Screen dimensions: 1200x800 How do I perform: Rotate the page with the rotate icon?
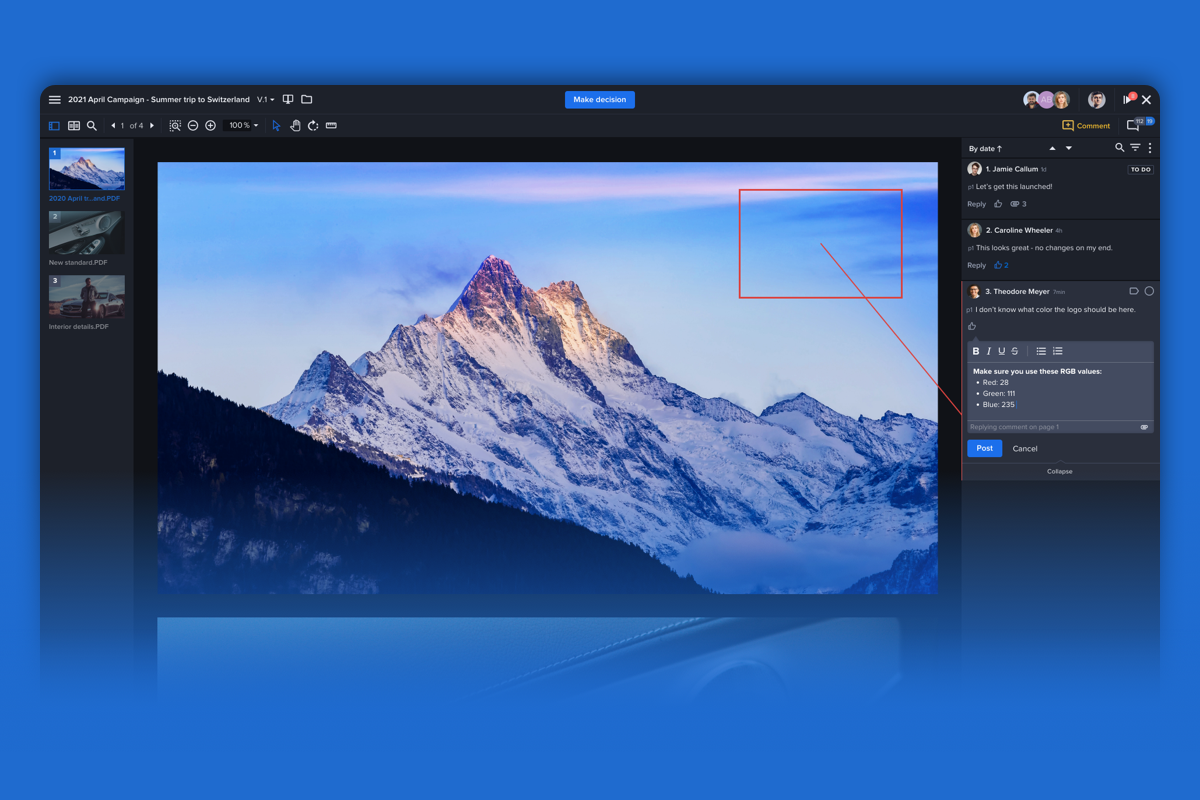click(x=313, y=126)
